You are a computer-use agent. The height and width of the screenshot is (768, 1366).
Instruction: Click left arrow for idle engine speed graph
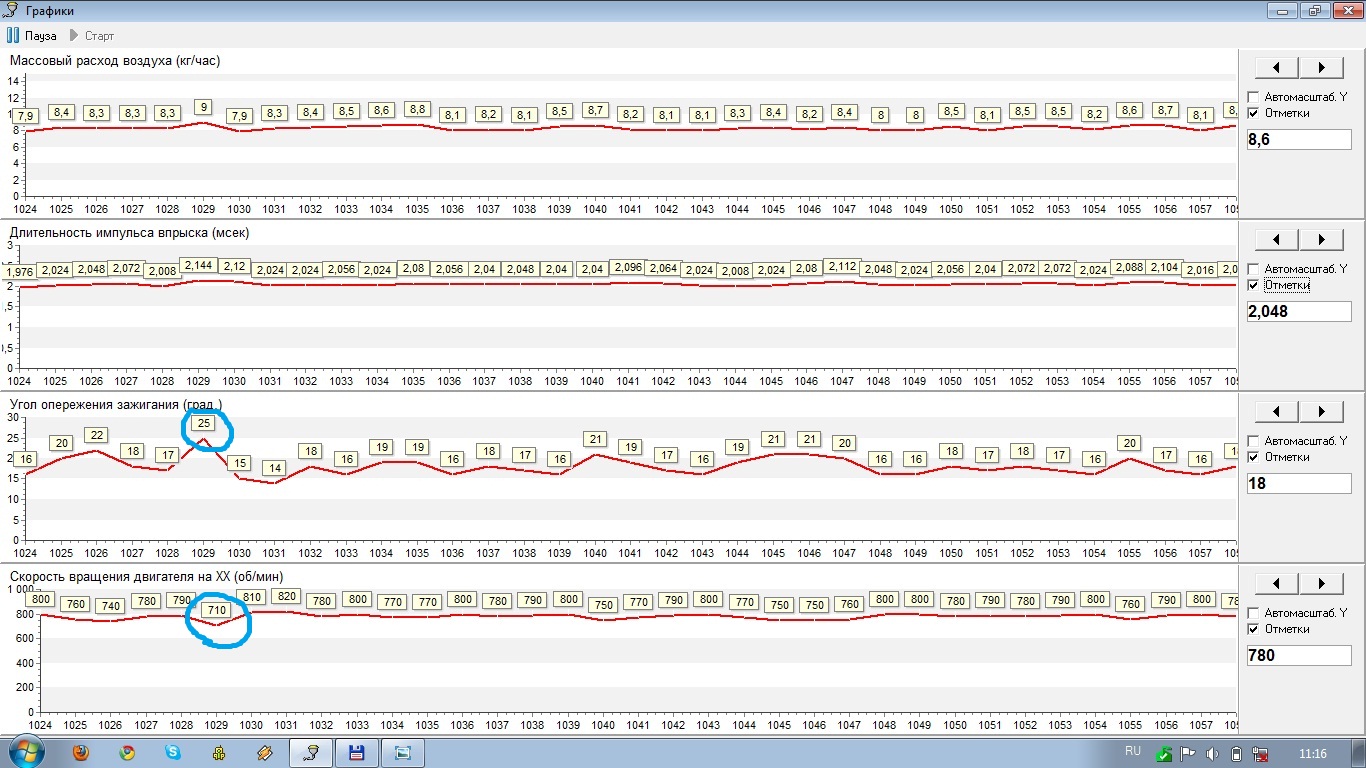1277,583
